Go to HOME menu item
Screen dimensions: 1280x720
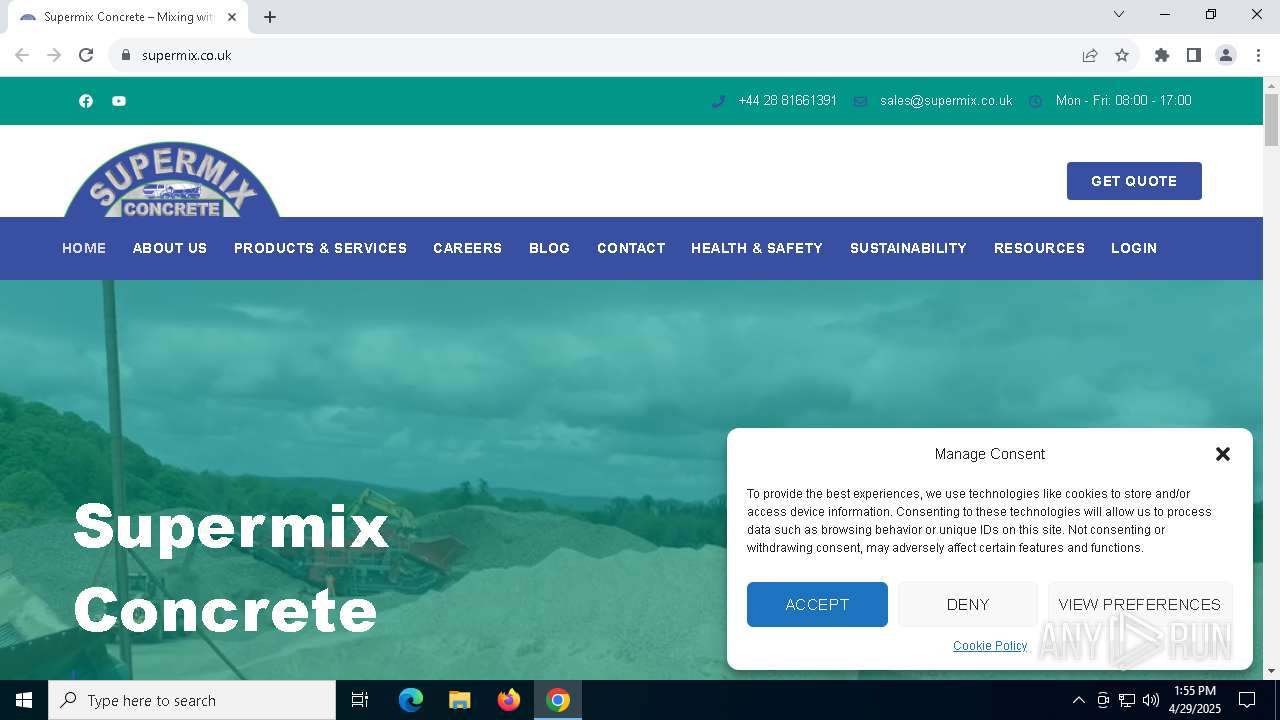[84, 248]
